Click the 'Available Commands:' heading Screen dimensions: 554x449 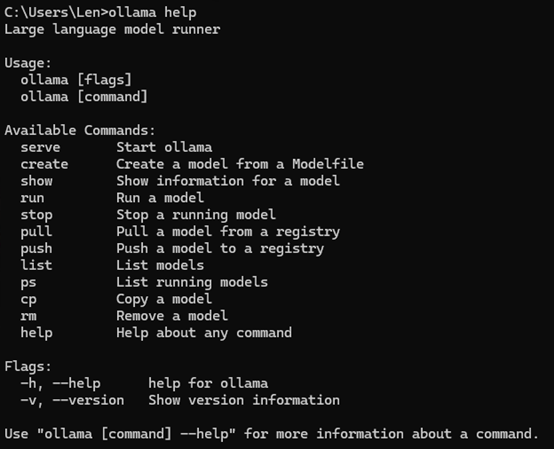(80, 130)
